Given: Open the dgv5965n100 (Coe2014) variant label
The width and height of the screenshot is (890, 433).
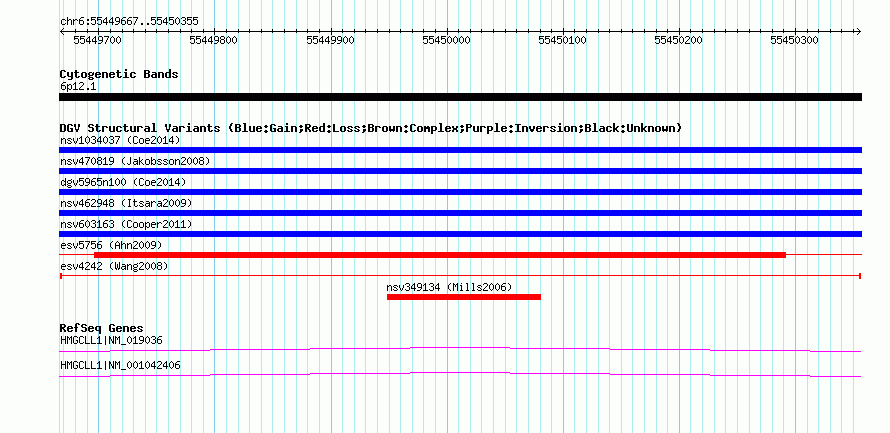Looking at the screenshot, I should click(123, 182).
